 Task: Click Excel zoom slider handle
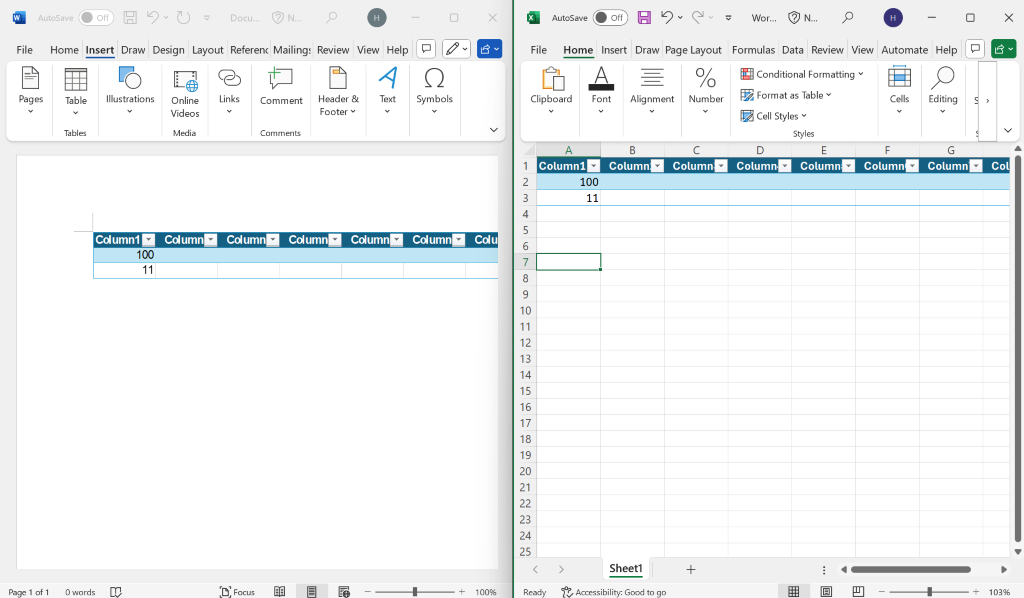(929, 591)
